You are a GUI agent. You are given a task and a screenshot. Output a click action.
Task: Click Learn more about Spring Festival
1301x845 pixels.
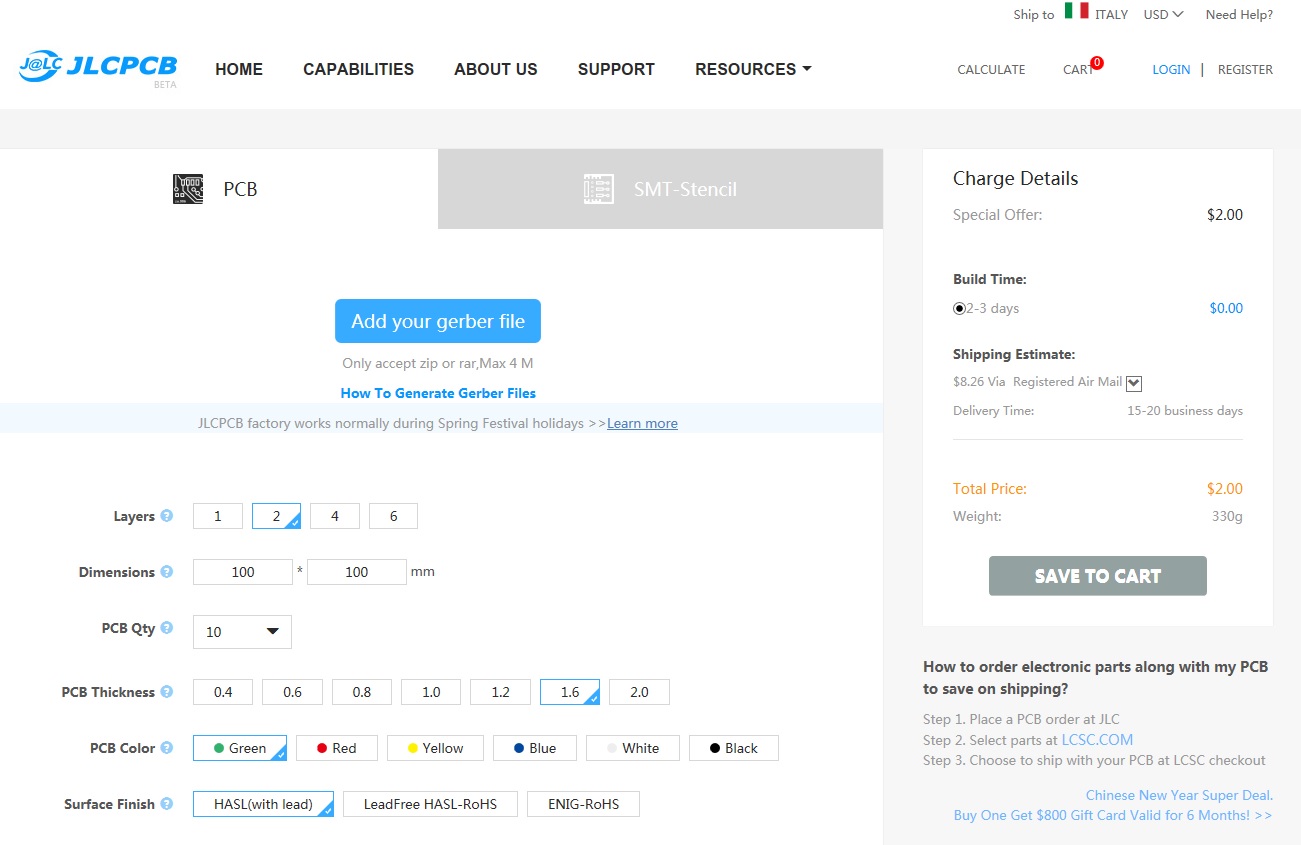(x=642, y=423)
